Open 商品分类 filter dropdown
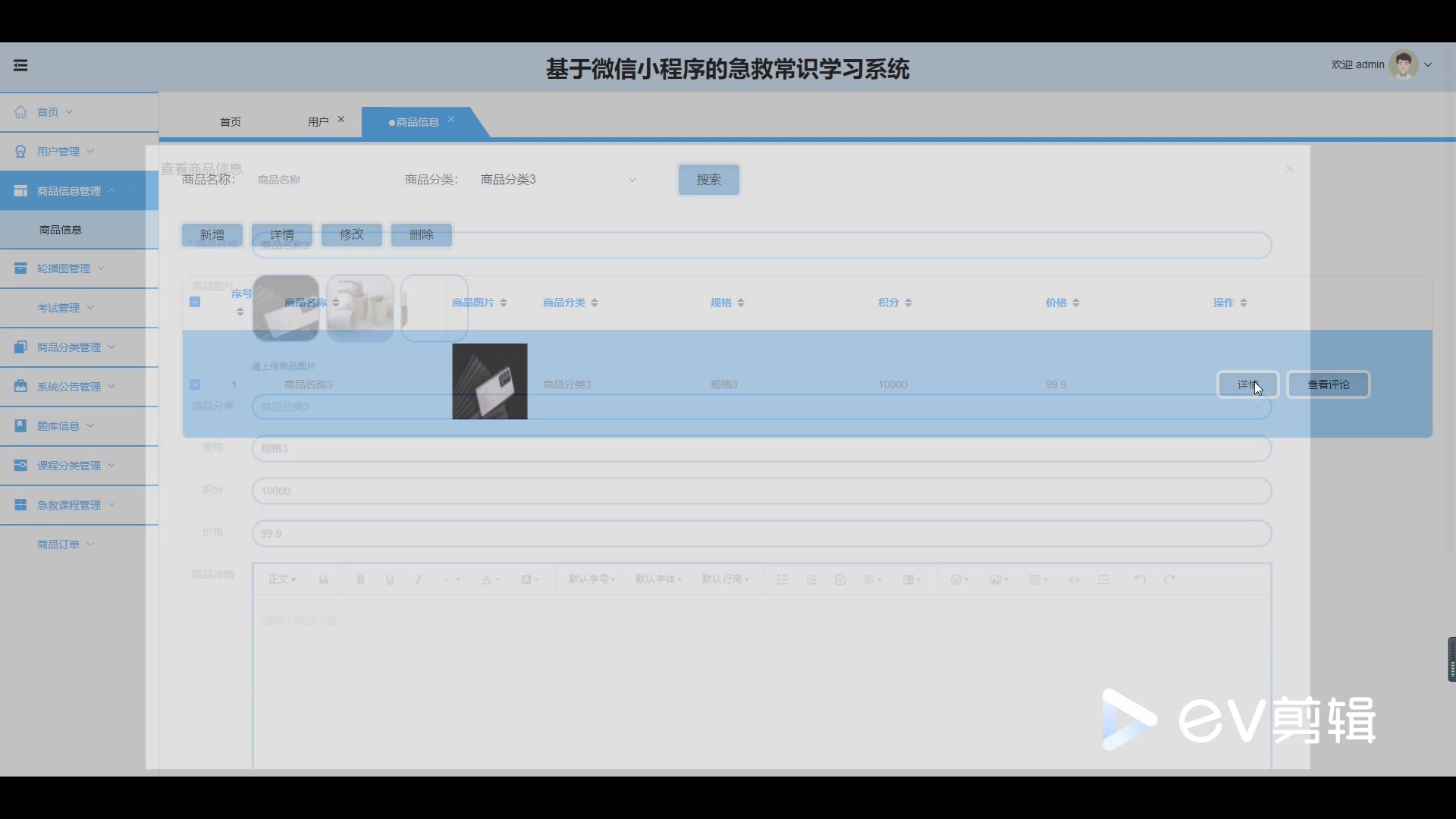Image resolution: width=1456 pixels, height=819 pixels. pos(557,180)
